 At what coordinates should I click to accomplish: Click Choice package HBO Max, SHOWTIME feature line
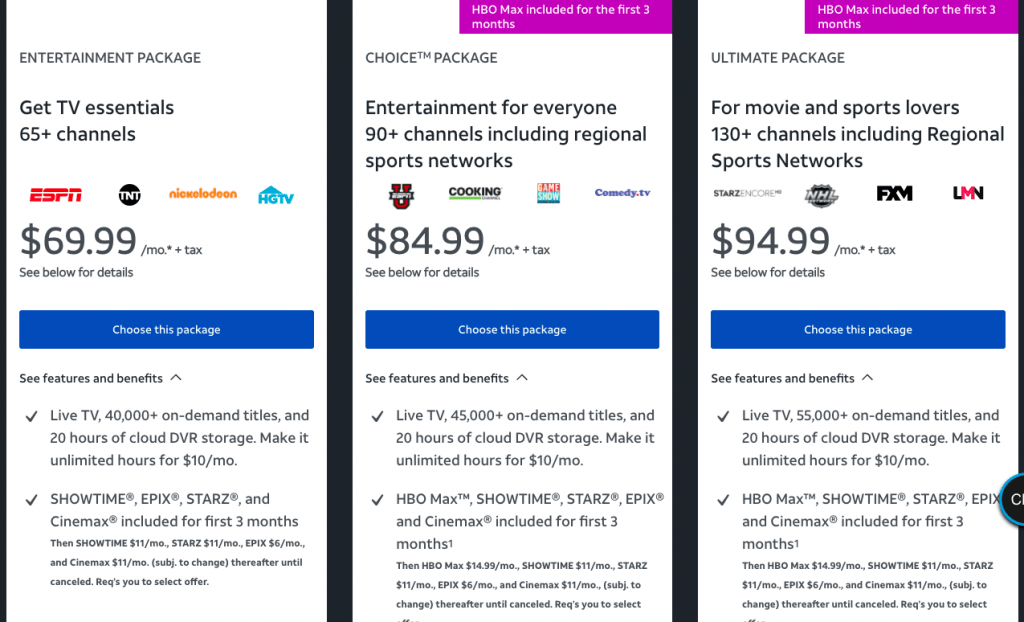530,521
